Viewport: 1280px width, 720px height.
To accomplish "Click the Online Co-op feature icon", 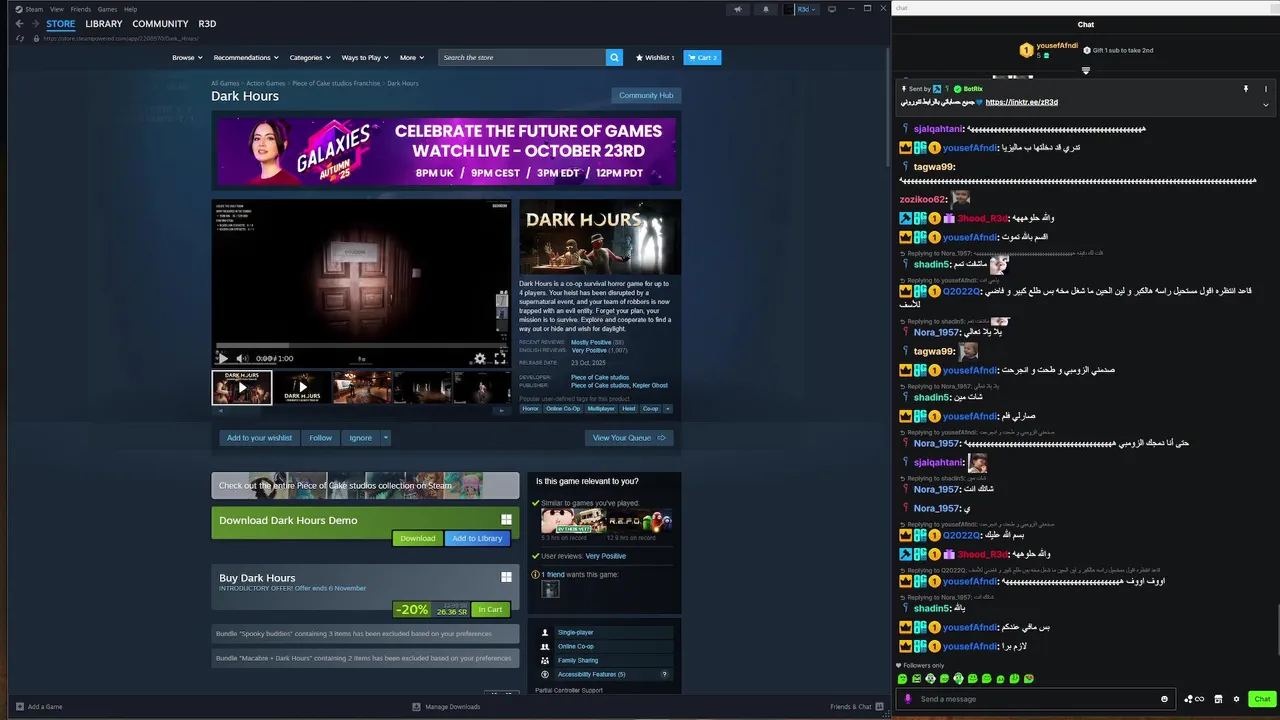I will pos(545,646).
